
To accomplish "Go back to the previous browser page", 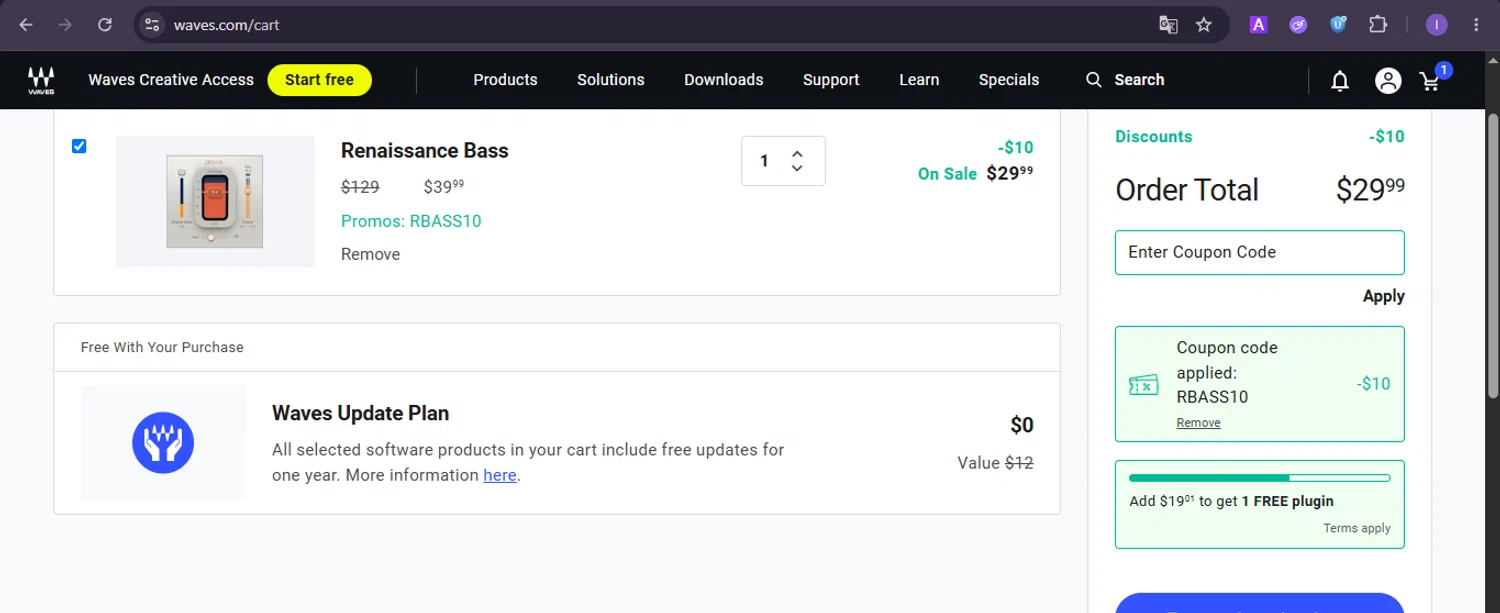I will tap(26, 25).
